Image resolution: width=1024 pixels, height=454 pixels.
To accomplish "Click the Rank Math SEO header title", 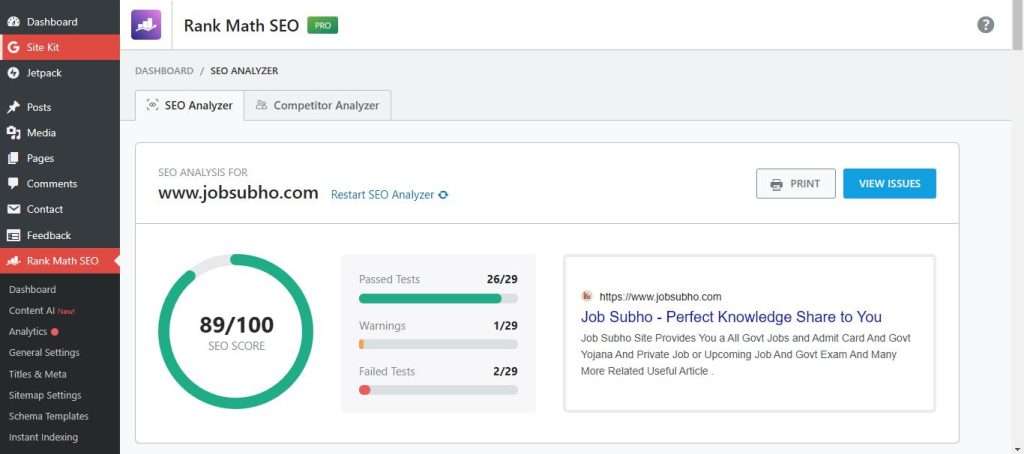I will click(241, 25).
